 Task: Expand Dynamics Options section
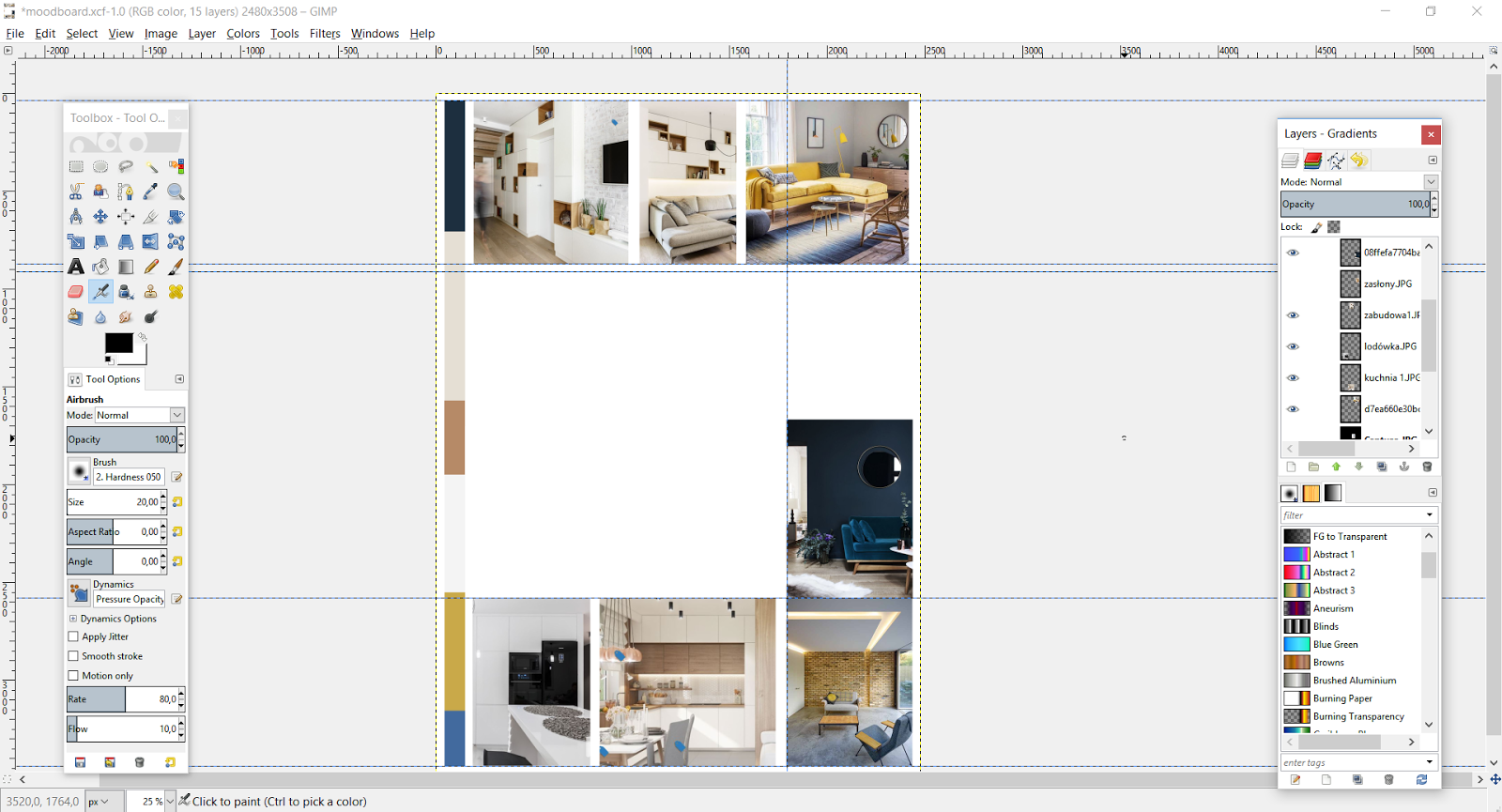pyautogui.click(x=73, y=619)
